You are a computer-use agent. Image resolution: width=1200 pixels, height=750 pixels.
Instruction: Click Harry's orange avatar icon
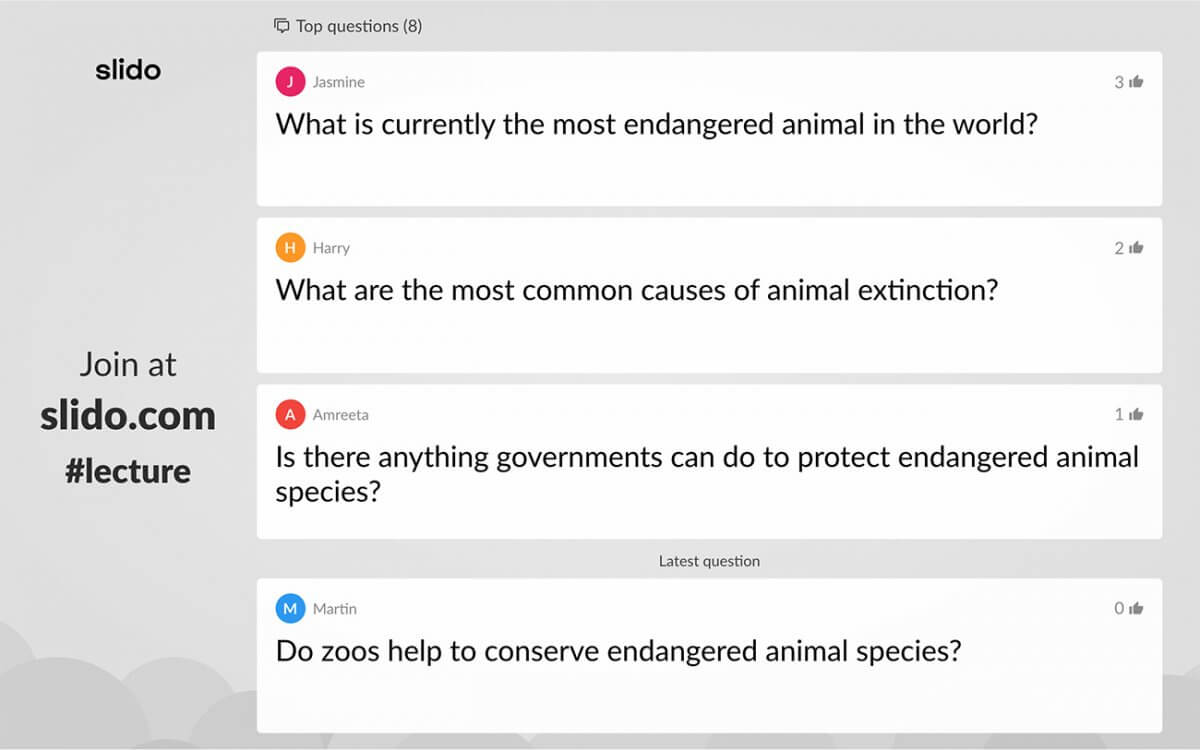pyautogui.click(x=289, y=247)
